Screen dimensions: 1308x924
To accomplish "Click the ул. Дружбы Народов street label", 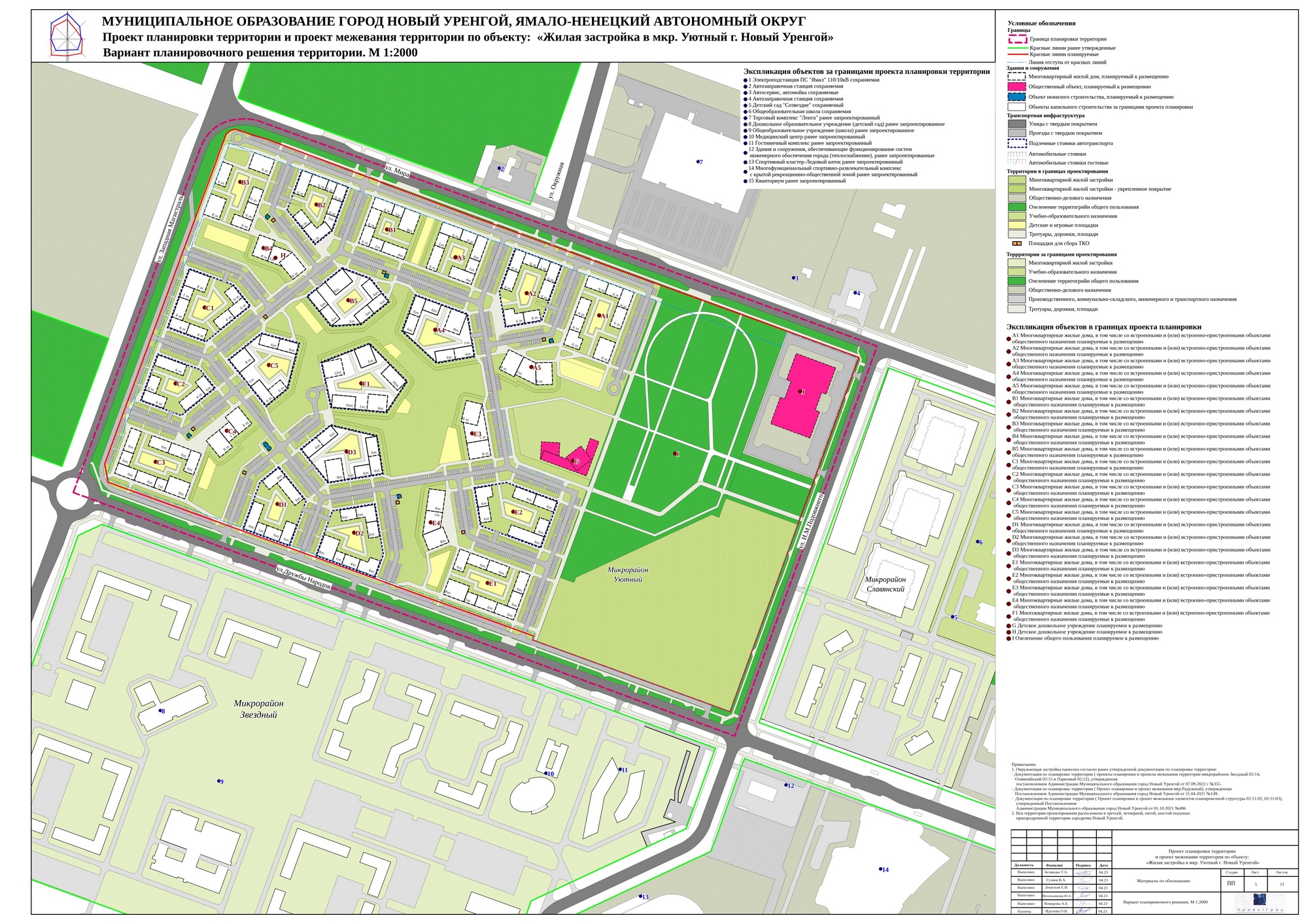I will pyautogui.click(x=303, y=578).
